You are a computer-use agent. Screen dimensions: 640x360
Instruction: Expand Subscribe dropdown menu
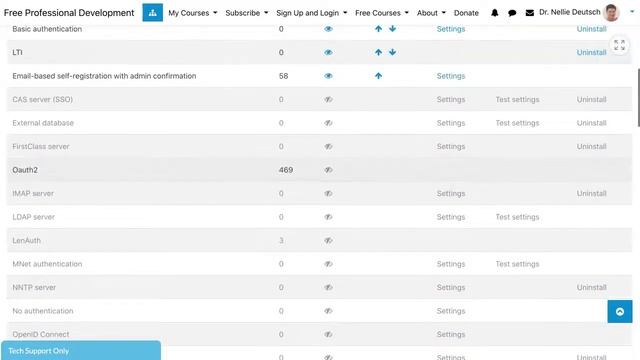(247, 13)
